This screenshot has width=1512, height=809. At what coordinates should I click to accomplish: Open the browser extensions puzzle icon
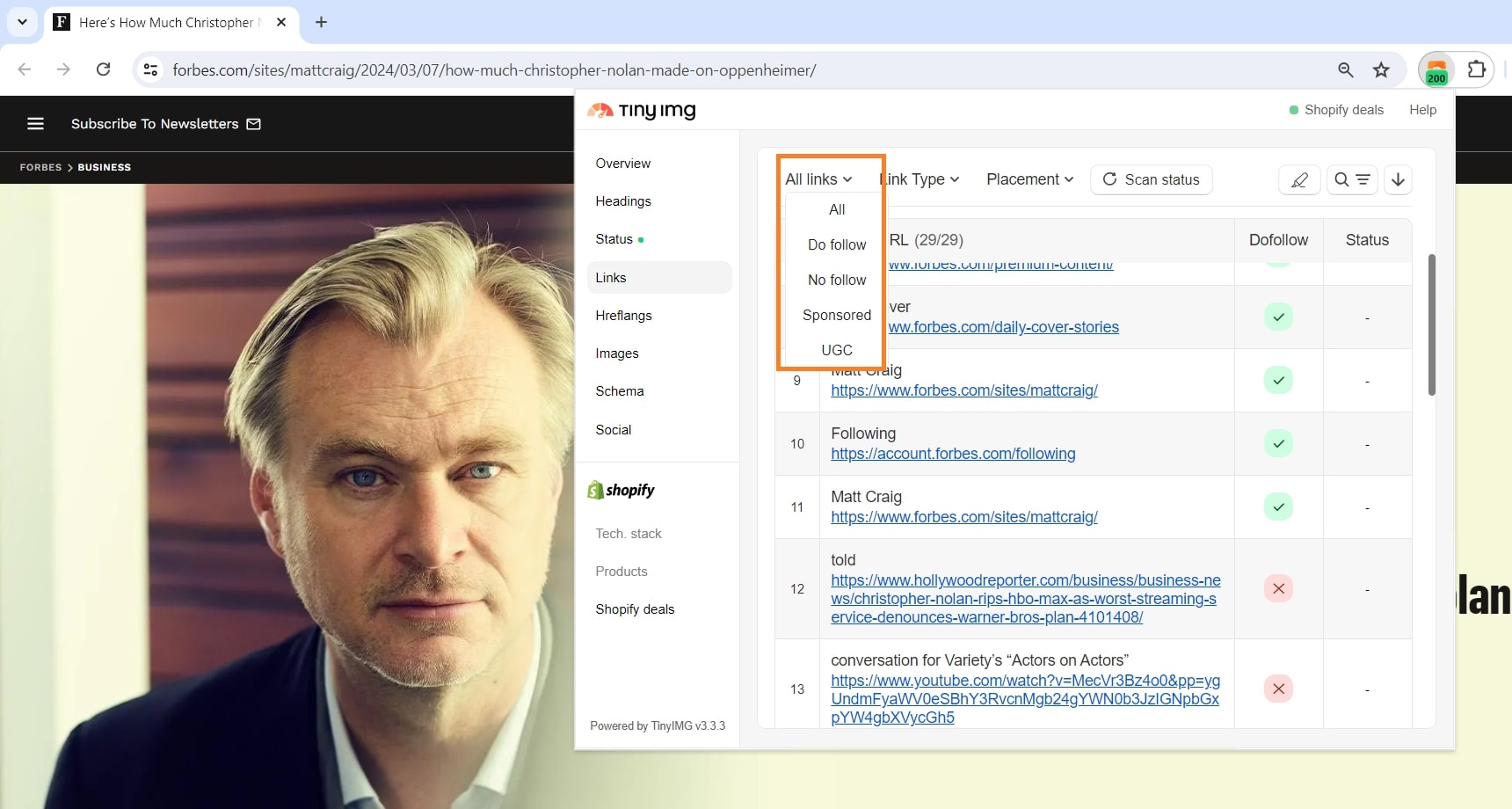coord(1478,69)
